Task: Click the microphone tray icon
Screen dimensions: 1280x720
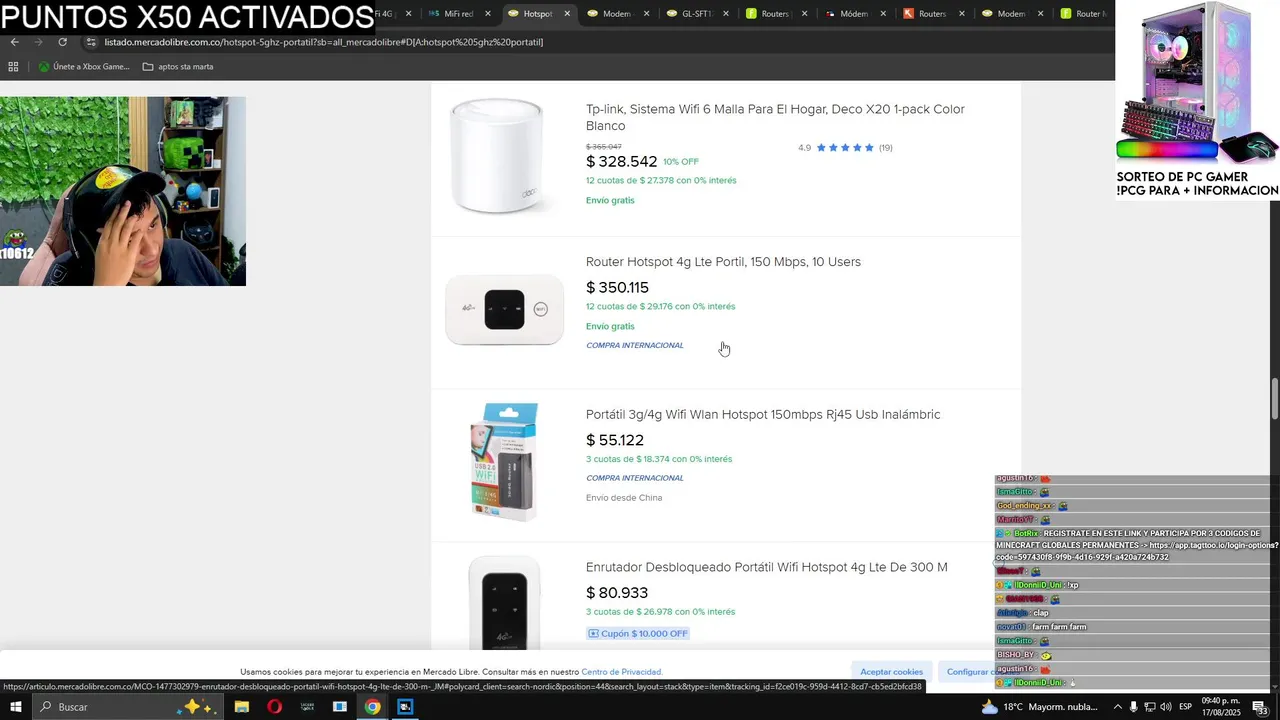Action: click(x=1133, y=707)
